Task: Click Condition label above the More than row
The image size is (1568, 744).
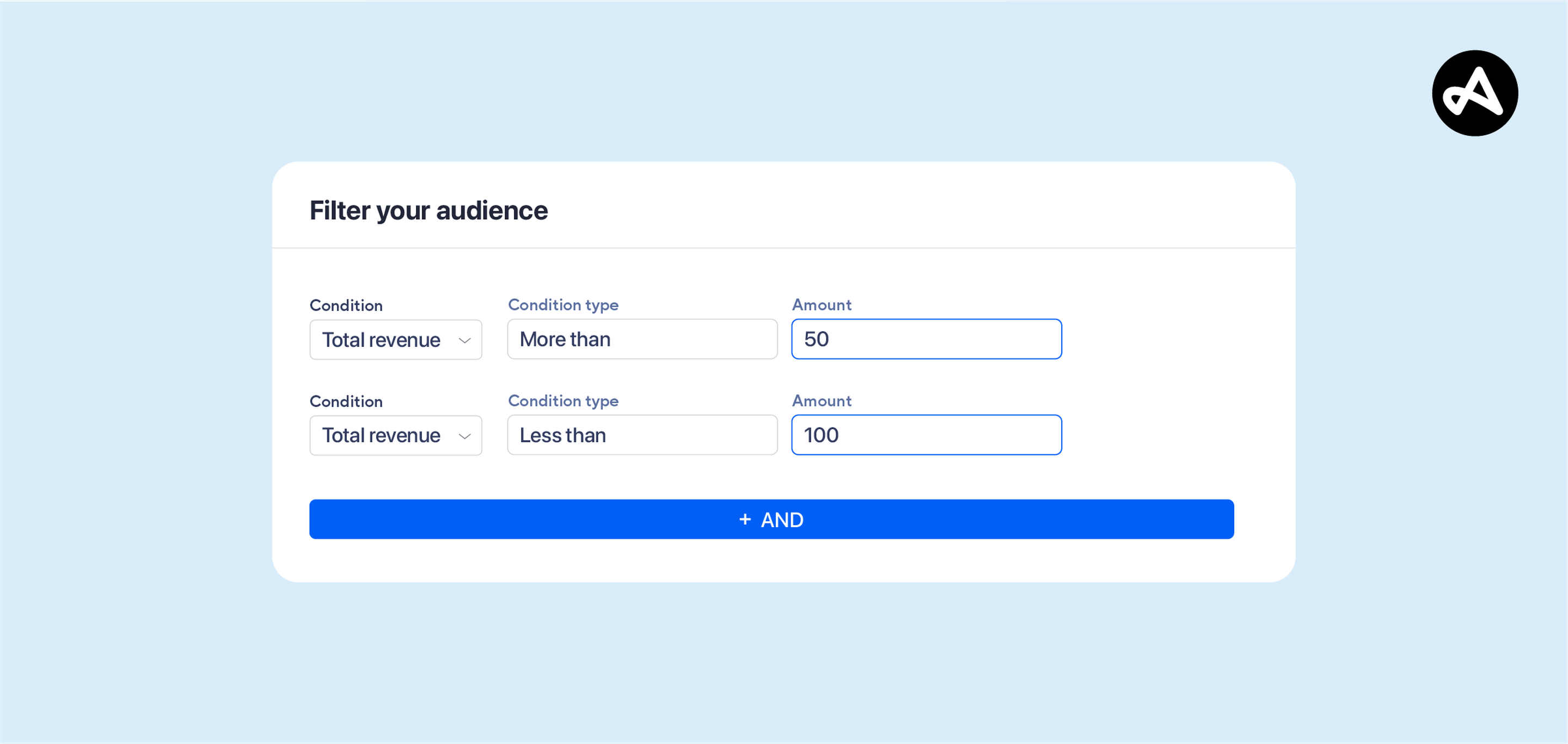Action: click(346, 305)
